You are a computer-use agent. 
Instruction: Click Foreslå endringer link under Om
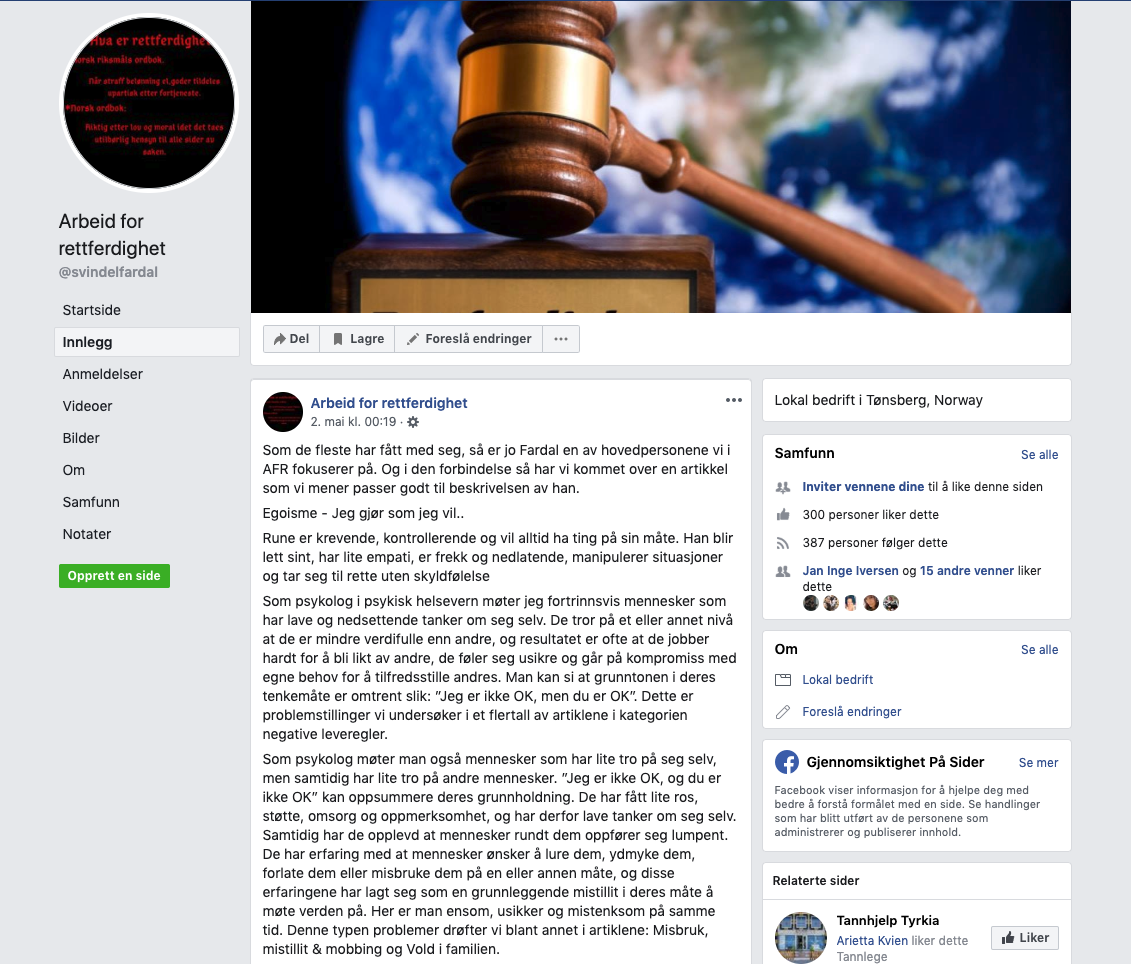coord(852,711)
